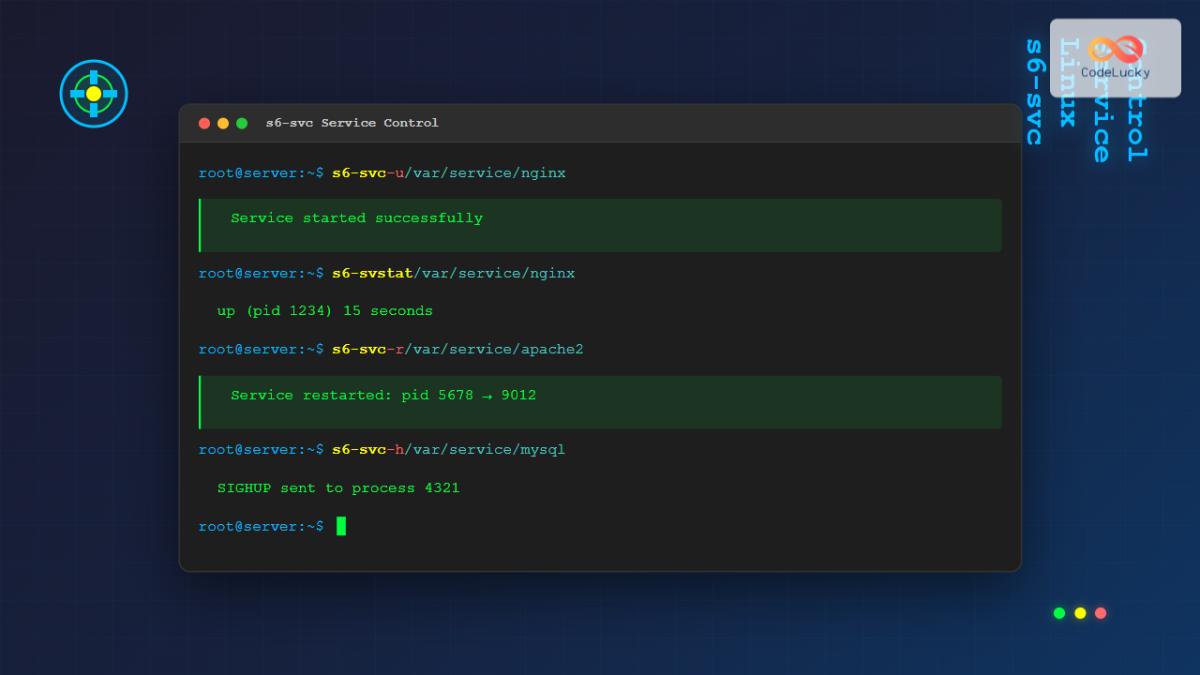Toggle the 'Service restarted' highlighted banner
The width and height of the screenshot is (1200, 675).
tap(600, 401)
